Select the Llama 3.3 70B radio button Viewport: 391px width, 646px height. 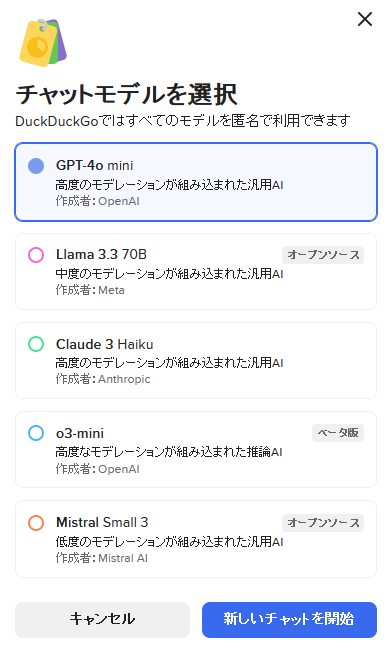[36, 255]
